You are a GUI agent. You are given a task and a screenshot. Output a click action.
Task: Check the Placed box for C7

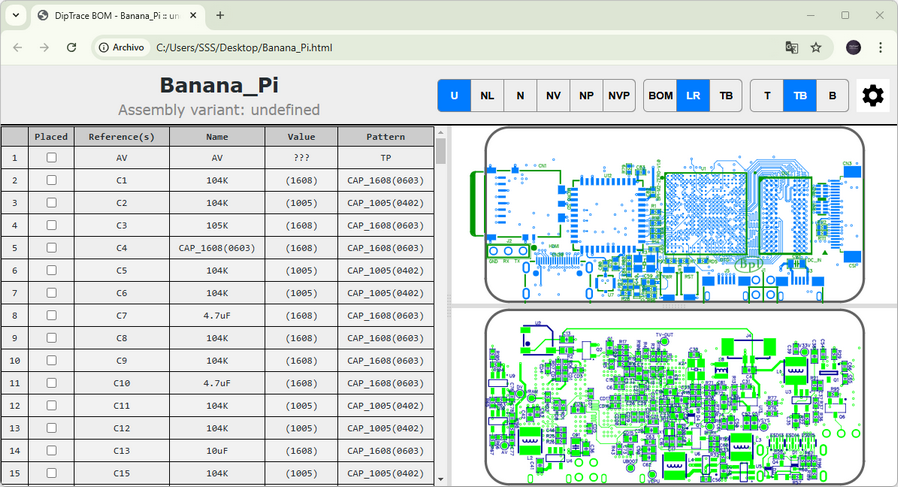[x=52, y=315]
